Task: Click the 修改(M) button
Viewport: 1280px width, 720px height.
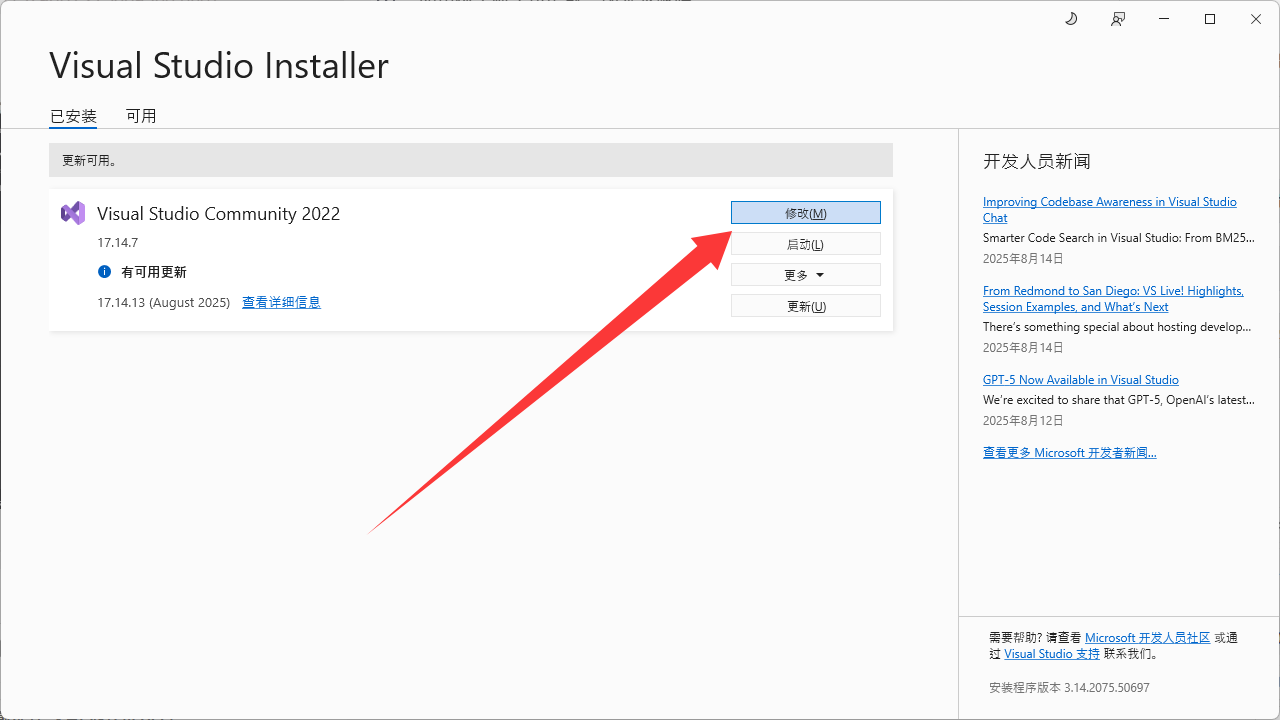Action: coord(806,213)
